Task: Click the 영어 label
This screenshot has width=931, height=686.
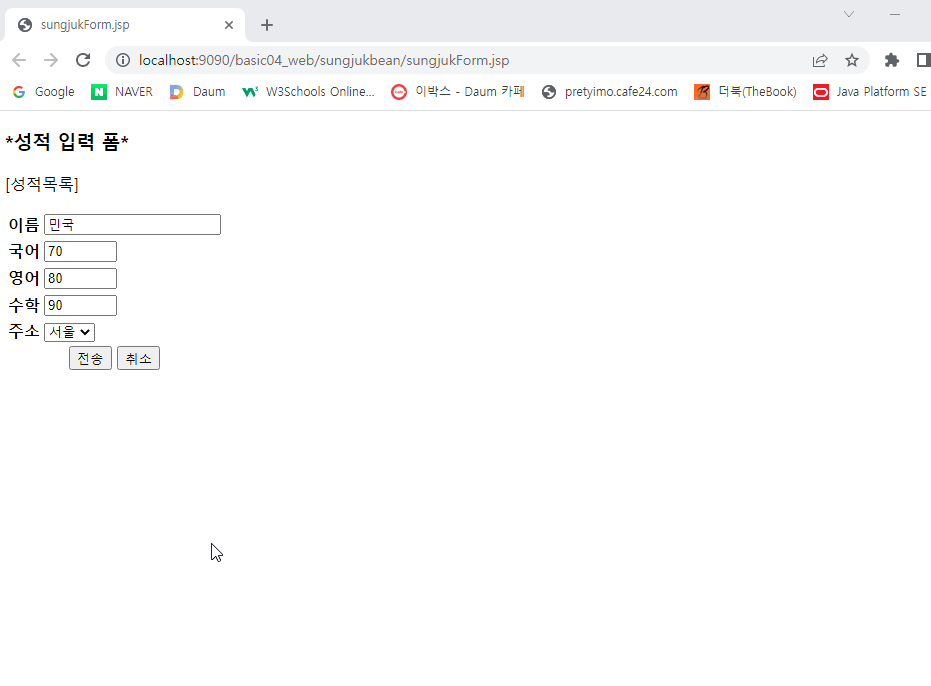Action: click(24, 278)
